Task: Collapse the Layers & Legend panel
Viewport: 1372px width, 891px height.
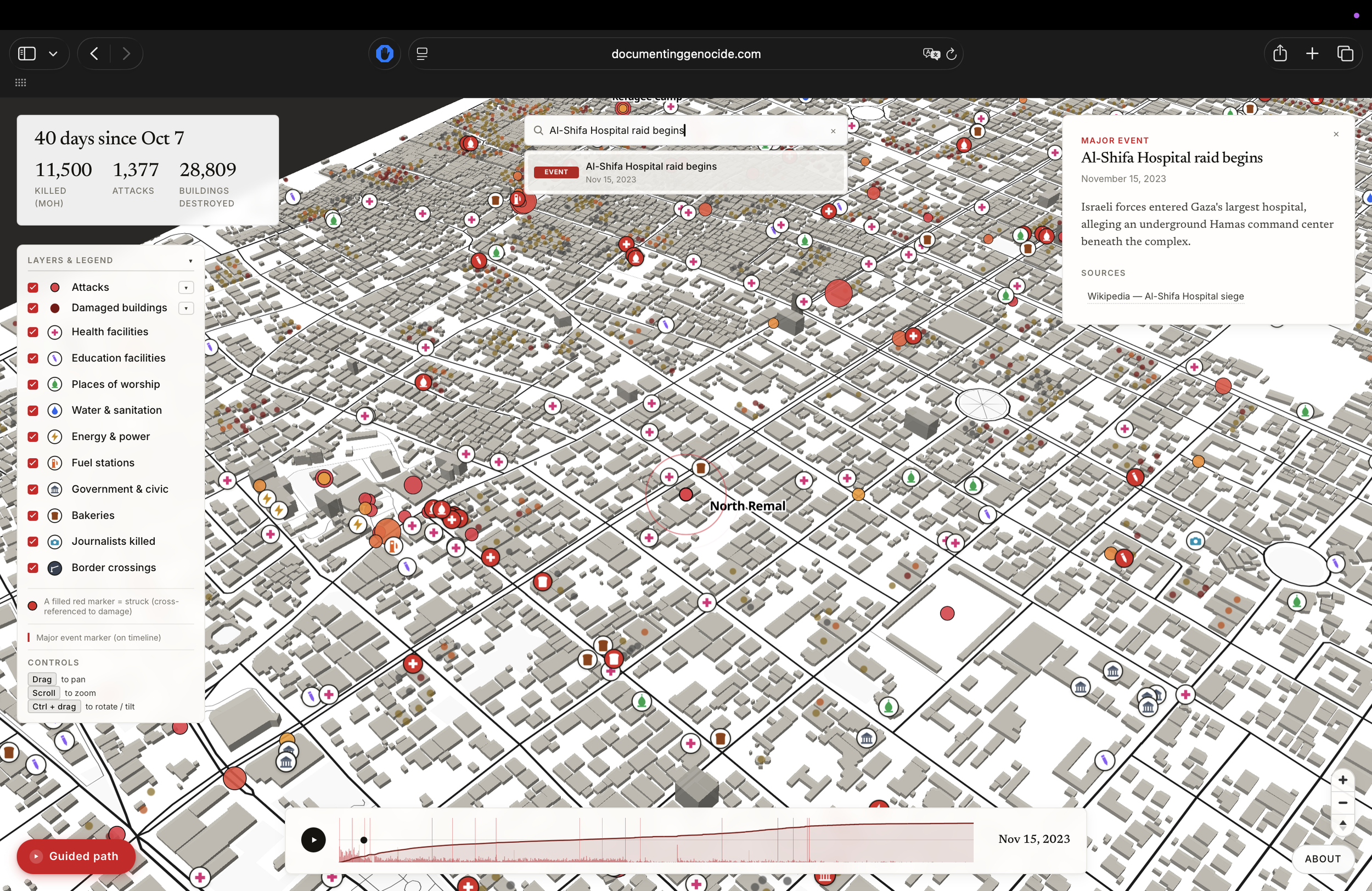Action: click(x=190, y=261)
